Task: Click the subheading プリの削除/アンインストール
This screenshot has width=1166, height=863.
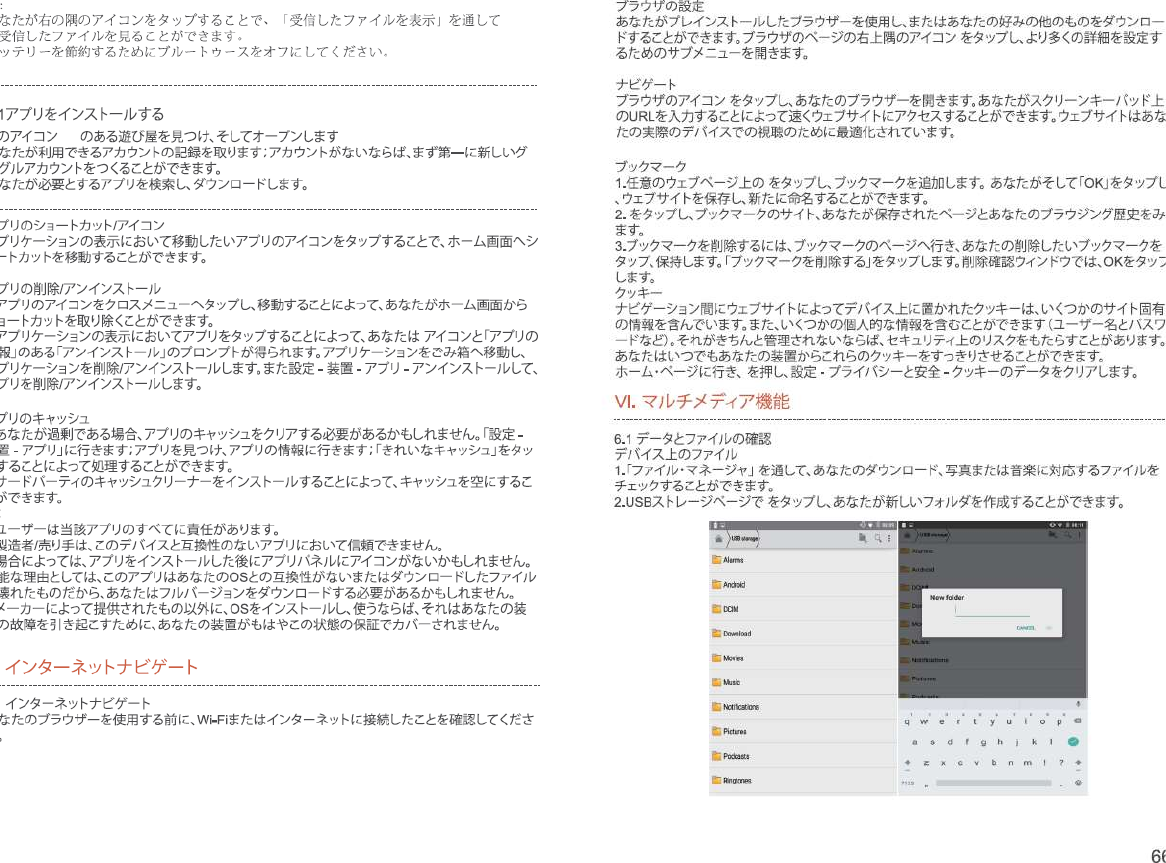Action: click(x=80, y=288)
